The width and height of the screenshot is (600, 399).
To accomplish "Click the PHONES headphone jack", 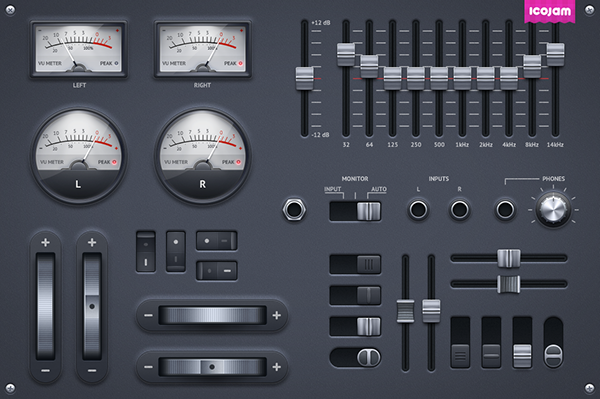I will [x=505, y=209].
